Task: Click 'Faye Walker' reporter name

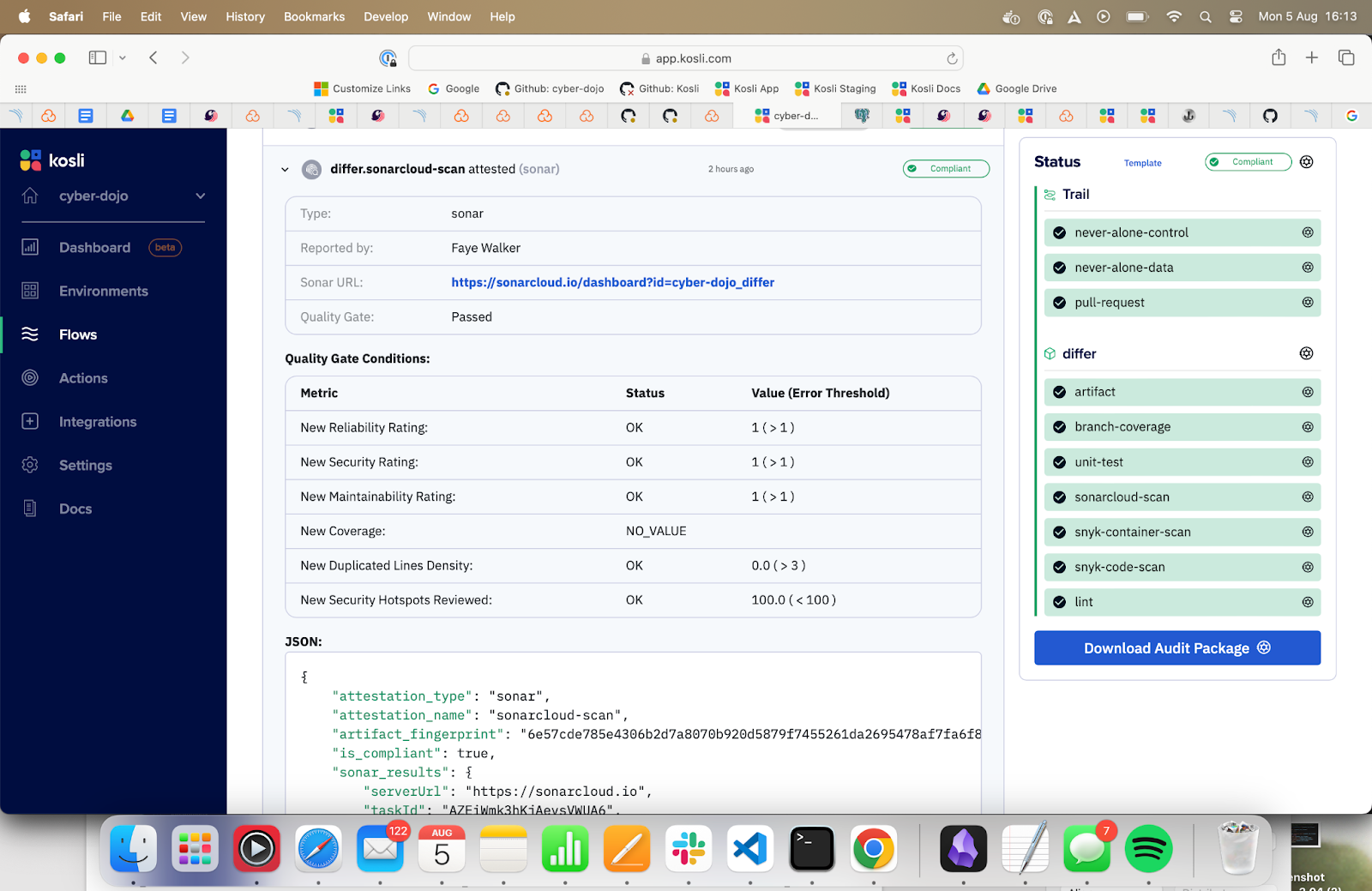Action: (485, 248)
